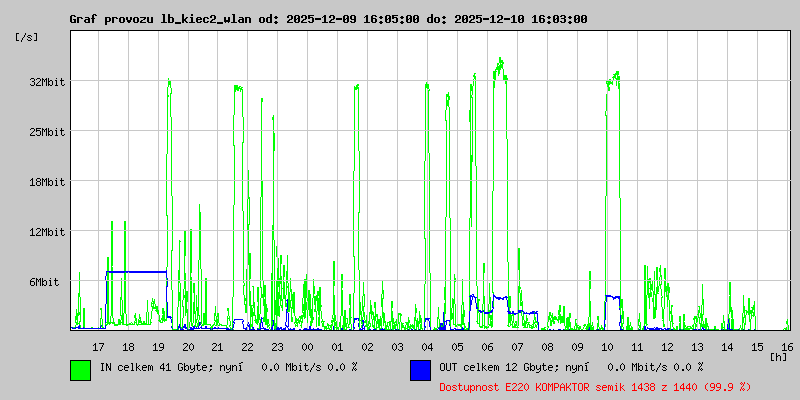This screenshot has height=400, width=800.
Task: Click the 12Mbit y-axis label
Action: (x=47, y=232)
